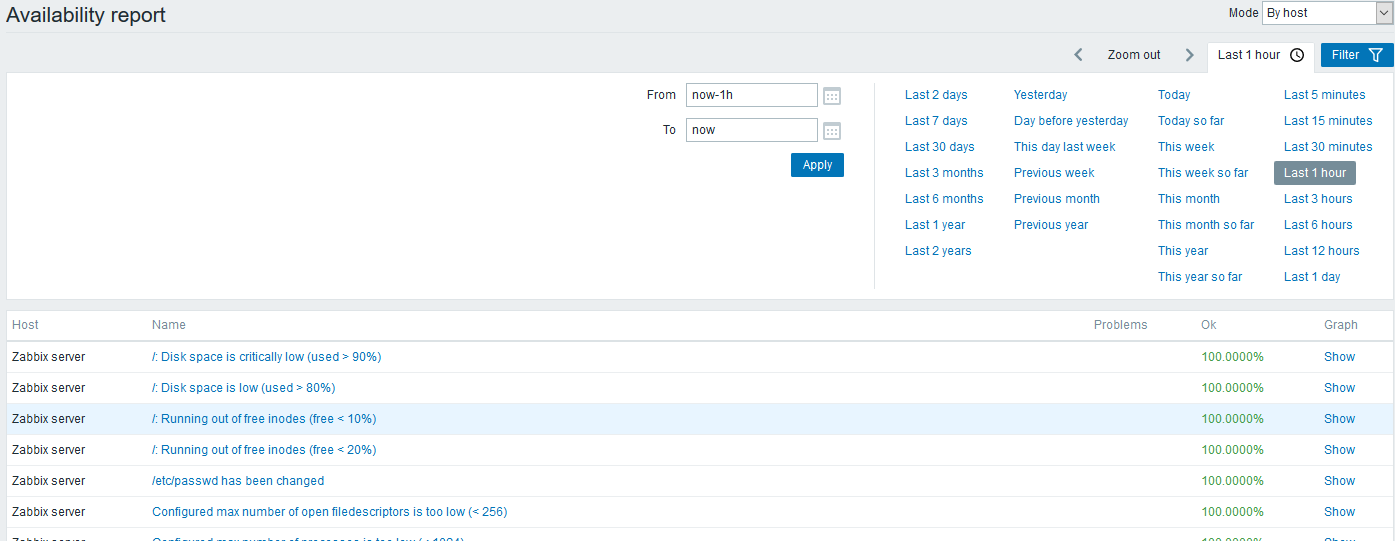Pick This week so far range
This screenshot has width=1395, height=541.
[x=1203, y=173]
